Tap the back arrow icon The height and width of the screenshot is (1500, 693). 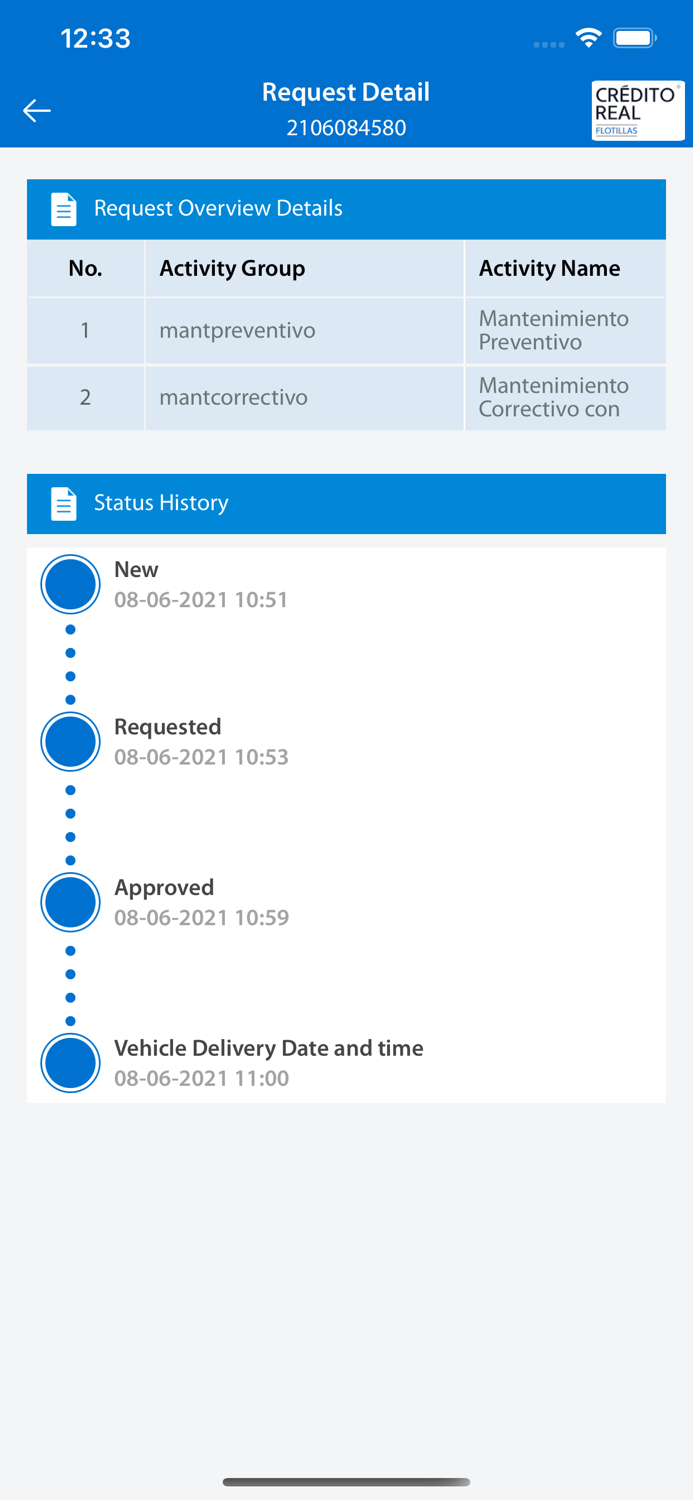(x=37, y=110)
